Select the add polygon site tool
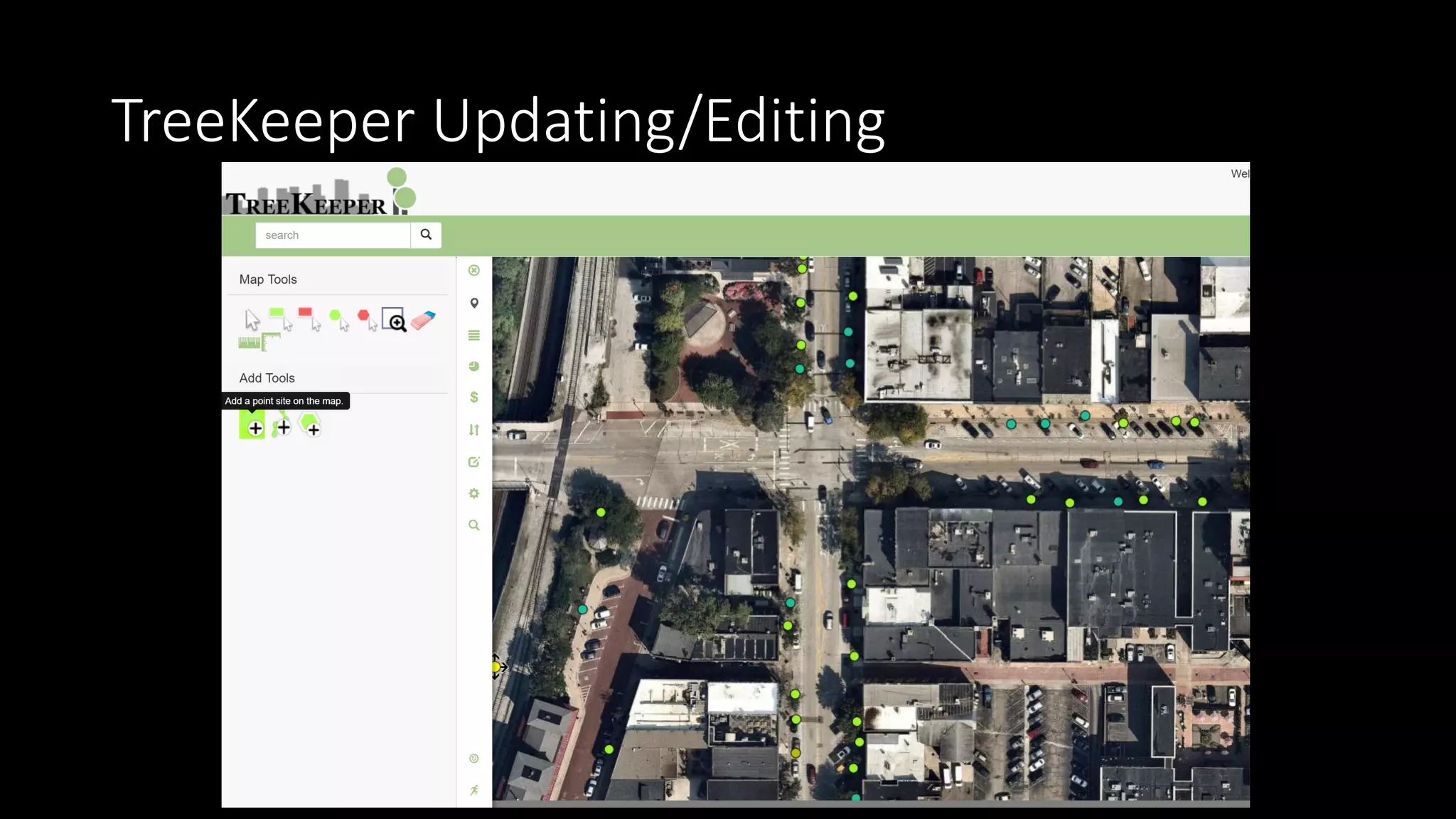 pyautogui.click(x=310, y=425)
